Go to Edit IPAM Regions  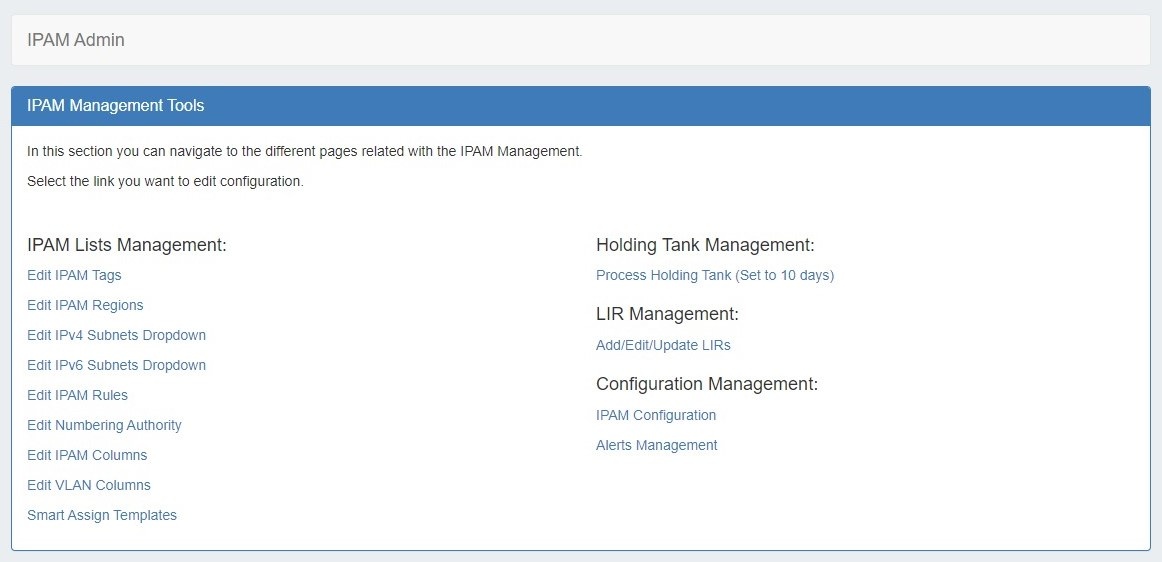click(85, 305)
